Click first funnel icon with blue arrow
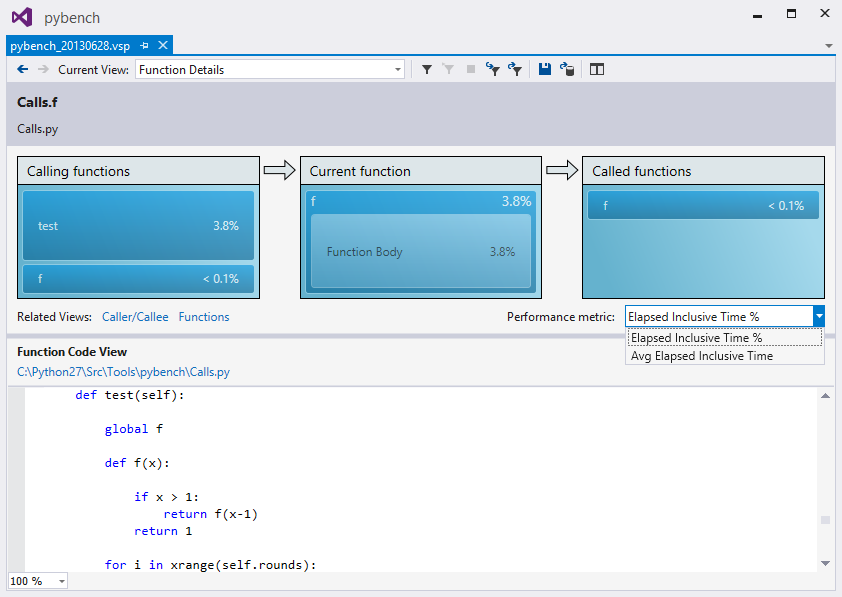The width and height of the screenshot is (842, 597). [x=492, y=69]
